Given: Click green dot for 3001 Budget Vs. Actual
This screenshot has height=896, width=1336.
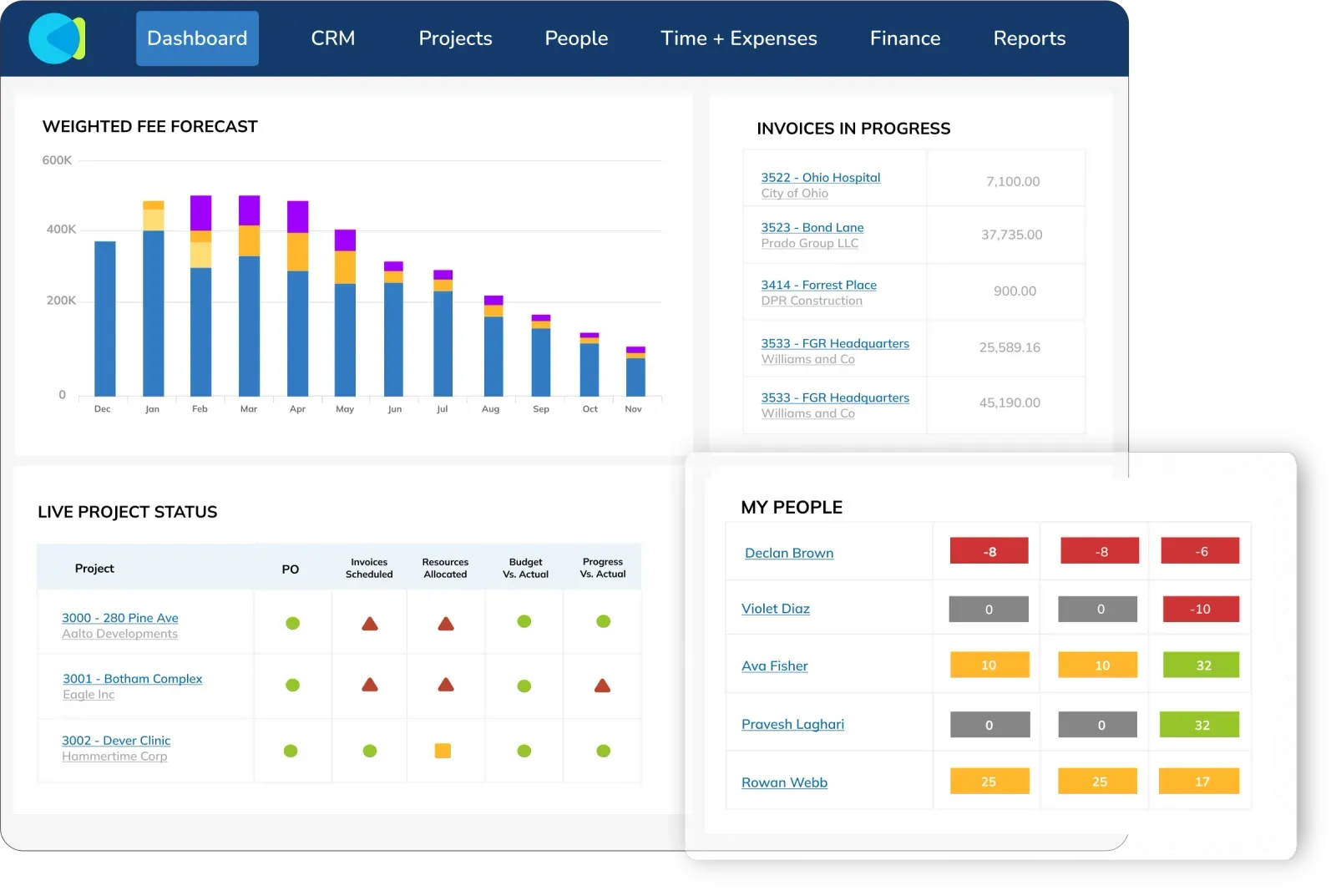Looking at the screenshot, I should [x=524, y=686].
